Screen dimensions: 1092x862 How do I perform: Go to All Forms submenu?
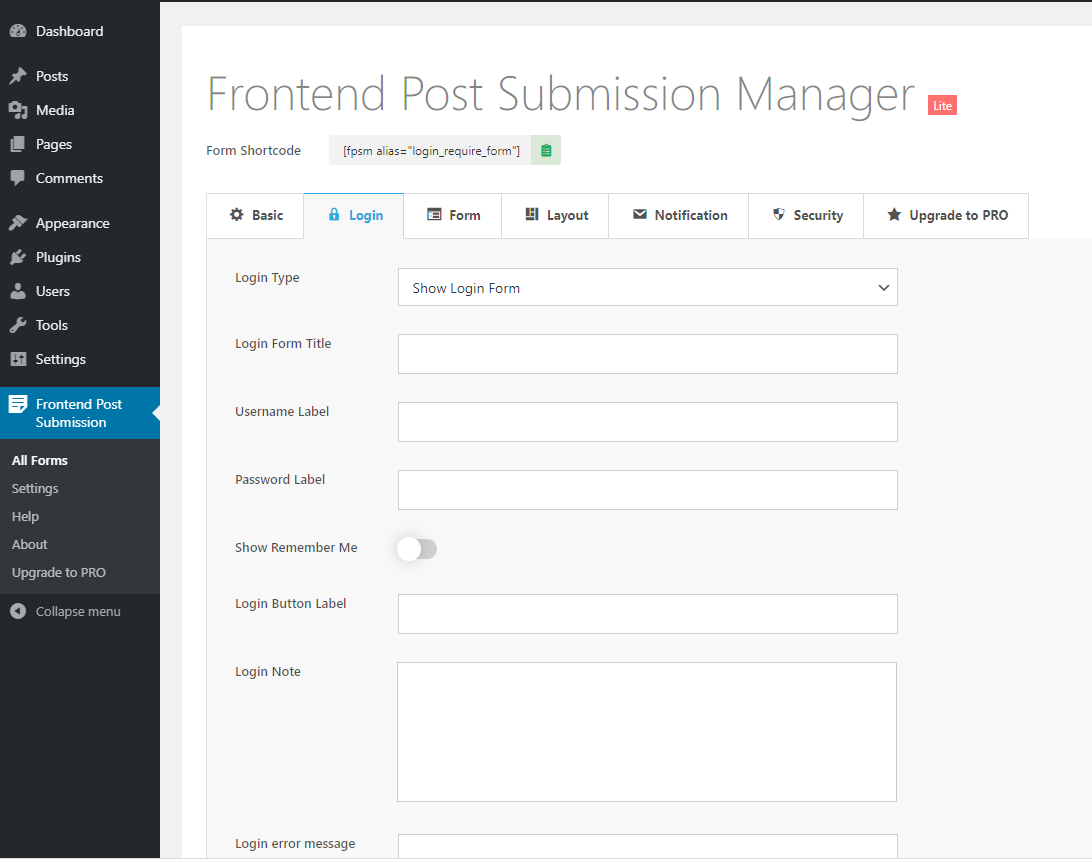(x=40, y=460)
